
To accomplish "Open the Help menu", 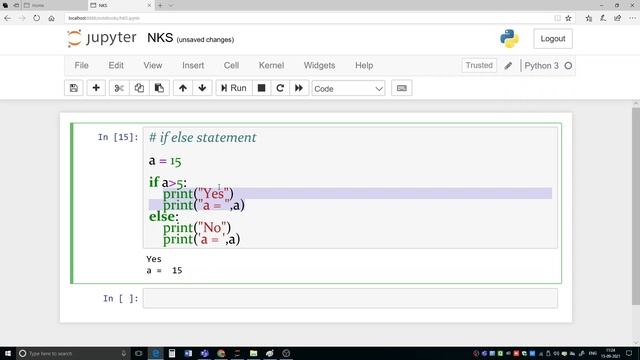I will click(364, 65).
